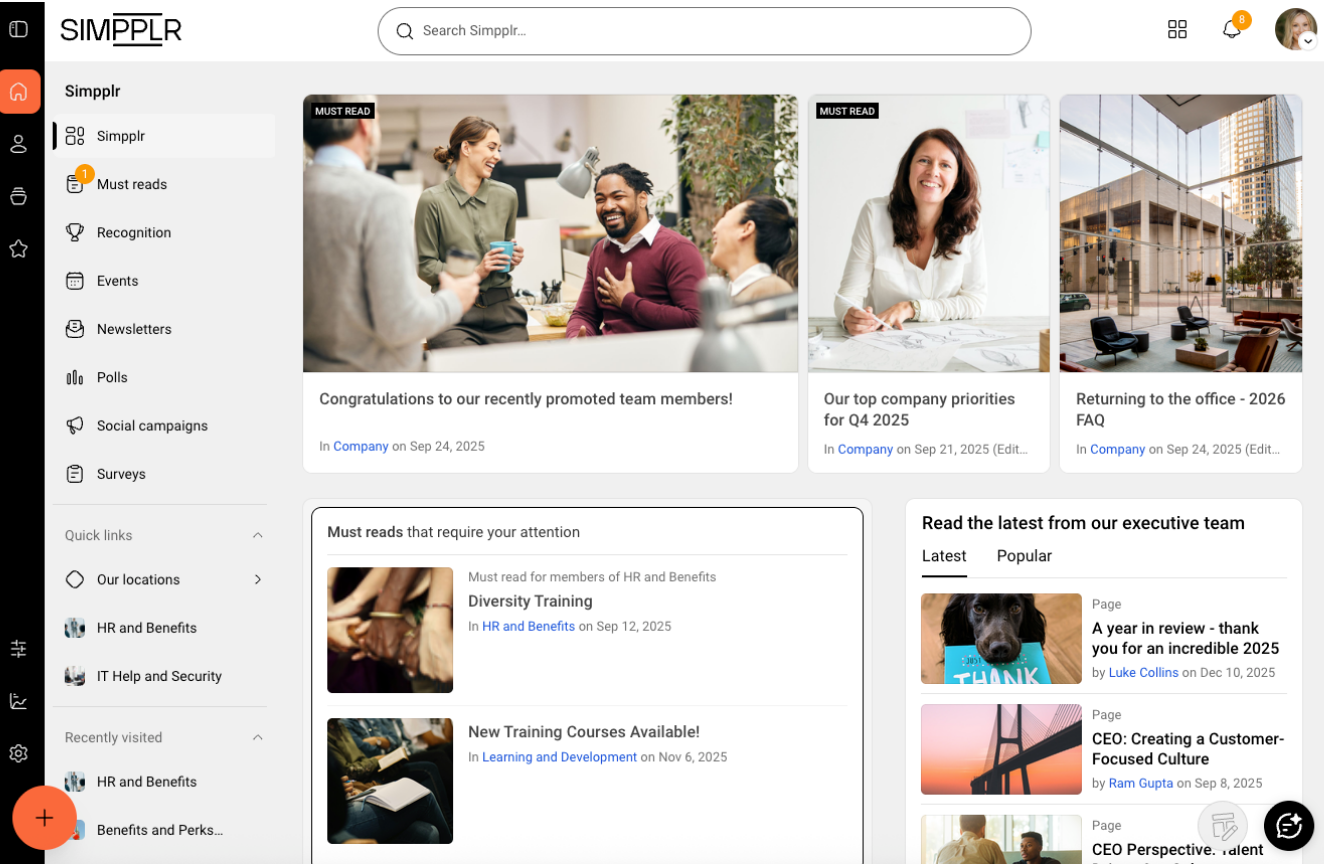
Task: Toggle the sidebar panel icon
Action: (x=18, y=29)
